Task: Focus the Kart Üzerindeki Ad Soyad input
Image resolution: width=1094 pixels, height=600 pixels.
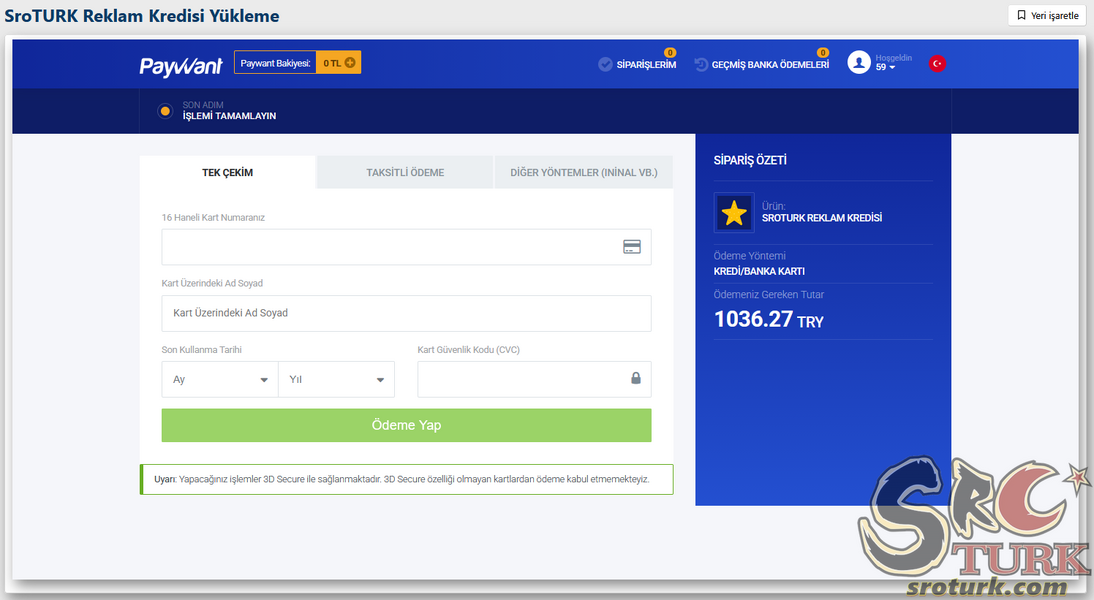Action: click(x=406, y=313)
